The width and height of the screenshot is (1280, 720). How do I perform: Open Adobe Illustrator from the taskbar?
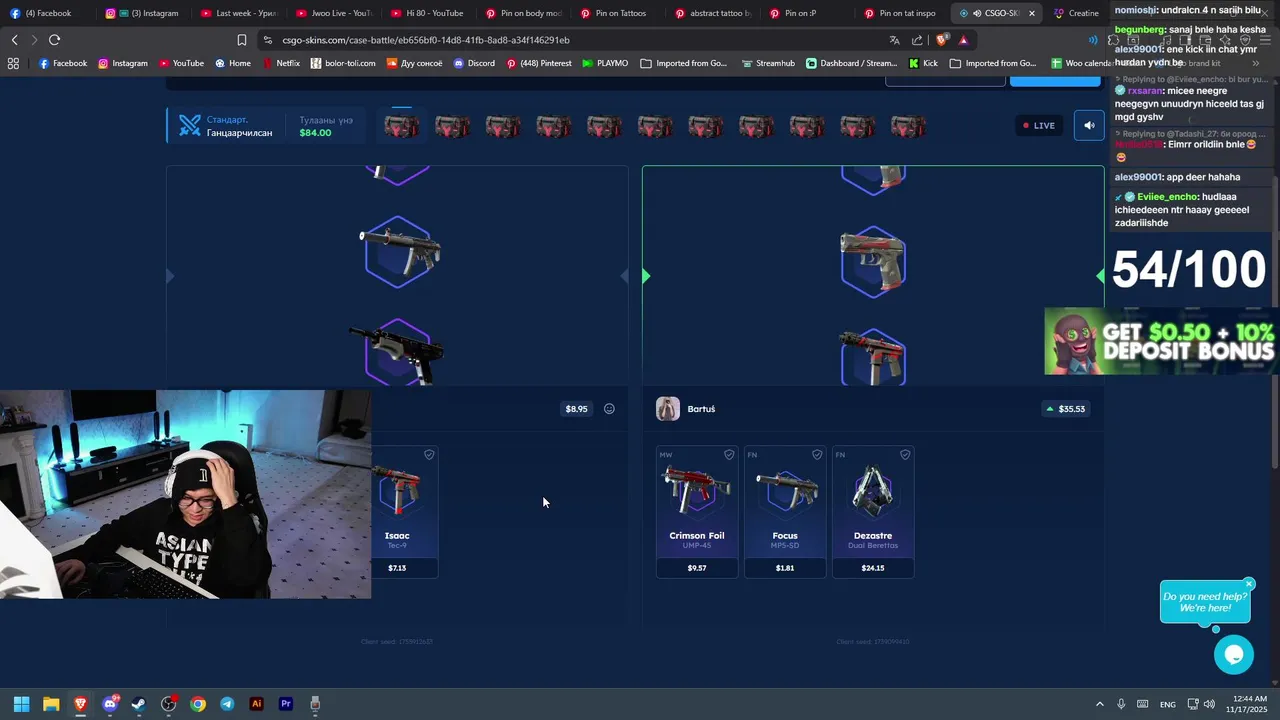(256, 704)
